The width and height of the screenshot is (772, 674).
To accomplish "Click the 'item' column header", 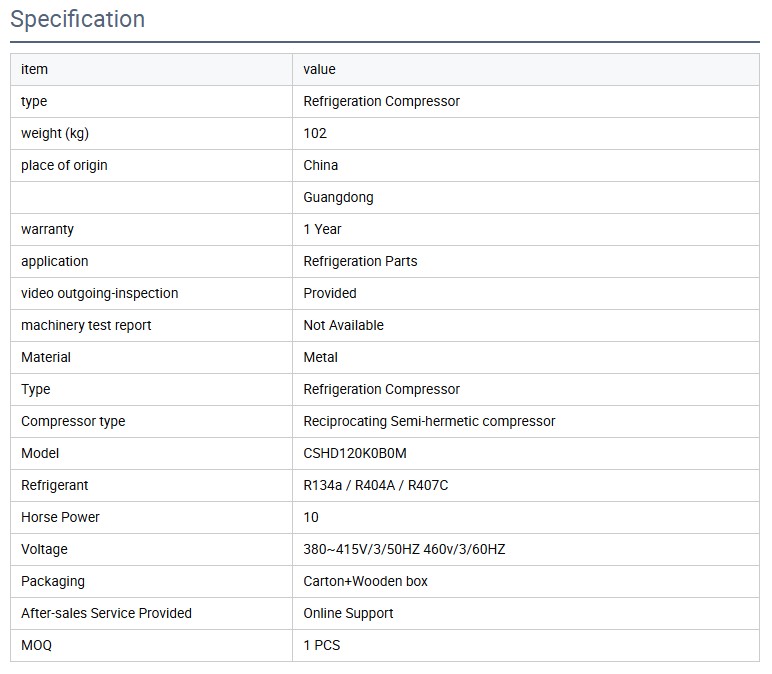I will click(34, 69).
